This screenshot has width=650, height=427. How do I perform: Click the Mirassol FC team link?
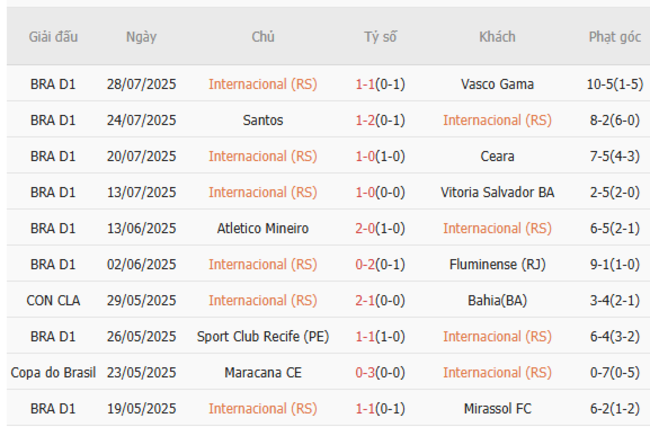(x=497, y=408)
